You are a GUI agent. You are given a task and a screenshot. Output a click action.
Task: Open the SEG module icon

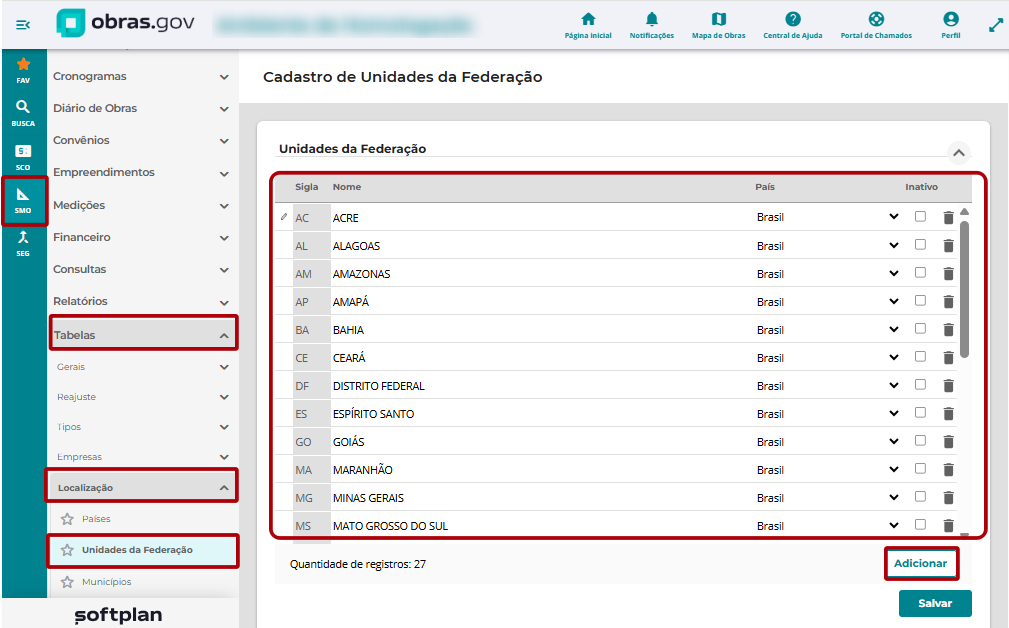23,243
